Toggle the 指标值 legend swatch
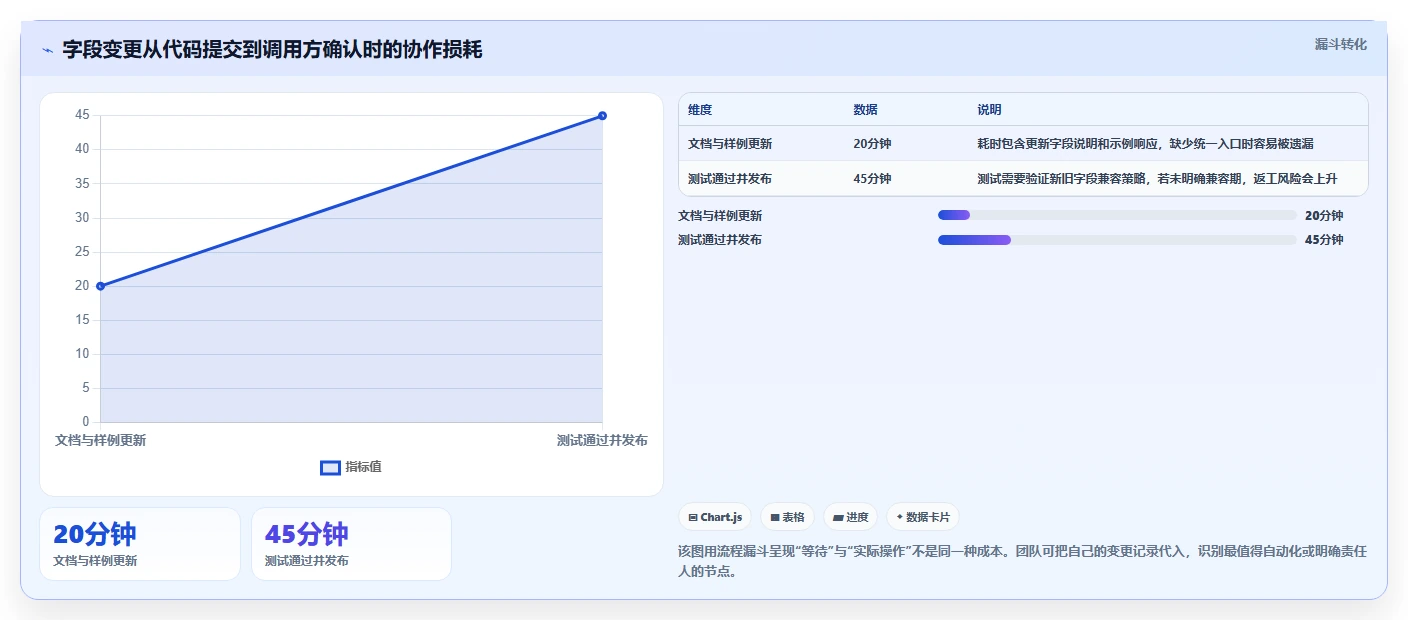Screen dimensions: 1408x620 [x=330, y=467]
